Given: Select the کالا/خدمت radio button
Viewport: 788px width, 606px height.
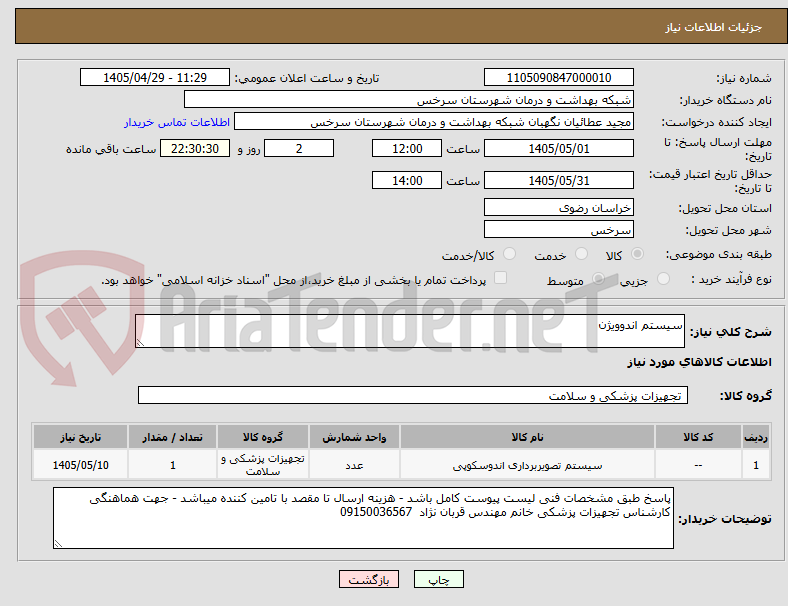Looking at the screenshot, I should click(x=509, y=254).
